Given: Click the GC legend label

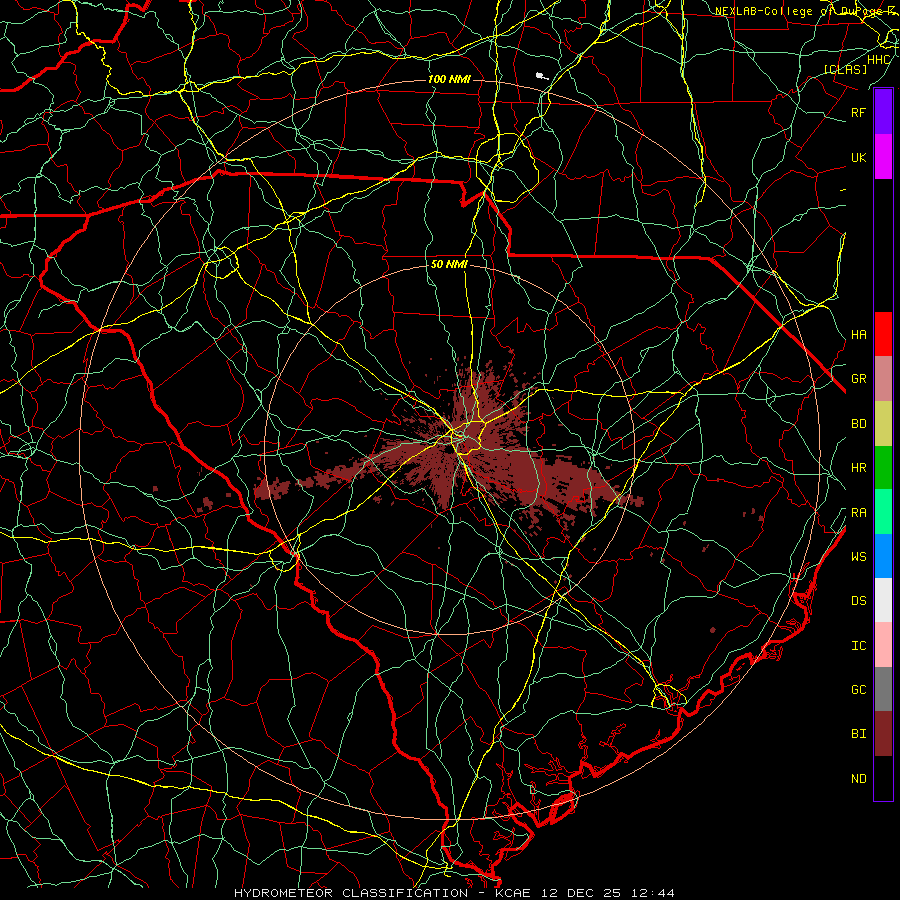Looking at the screenshot, I should 858,689.
